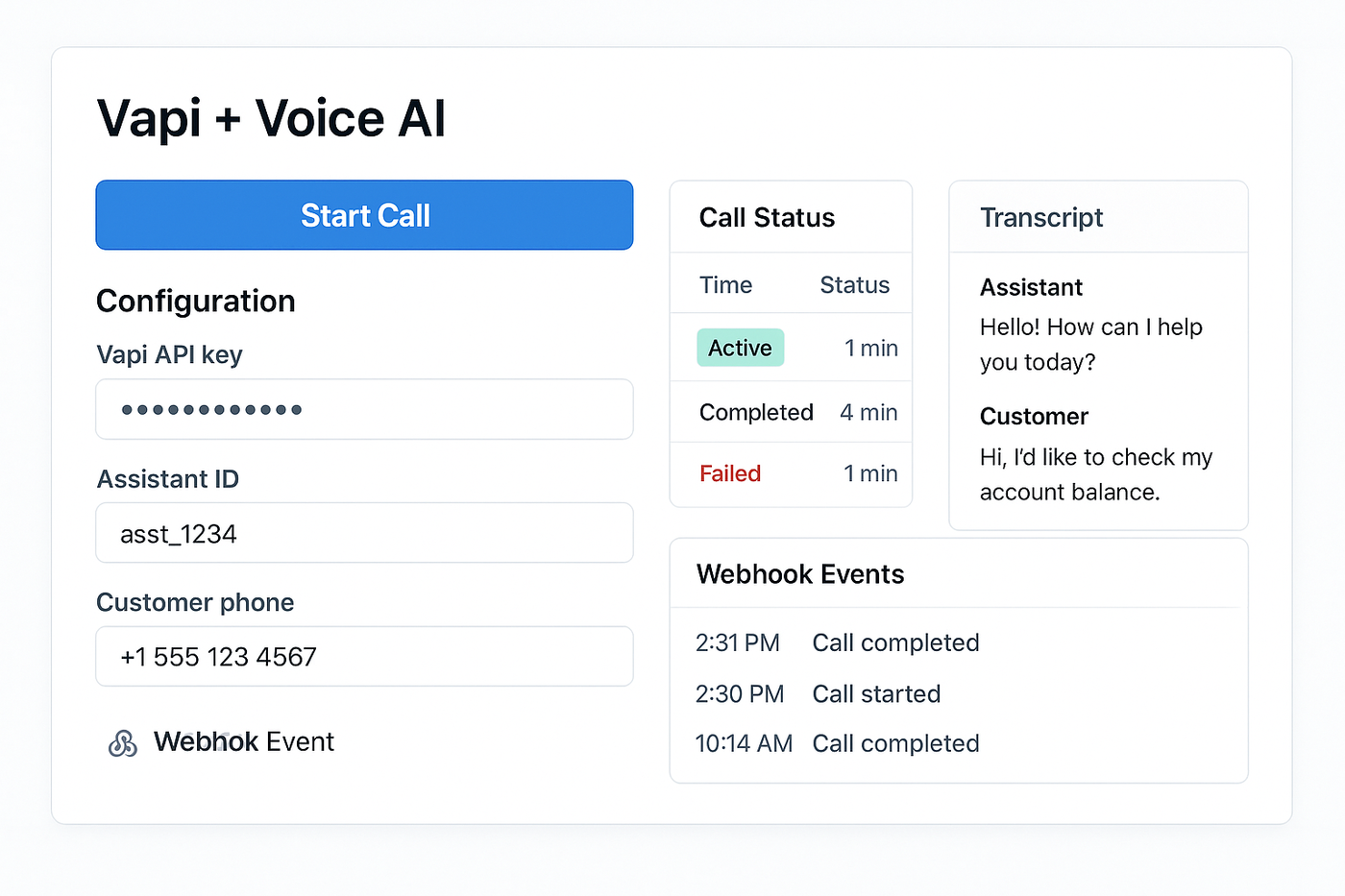Click the Assistant ID input field
Viewport: 1345px width, 896px height.
pos(364,533)
